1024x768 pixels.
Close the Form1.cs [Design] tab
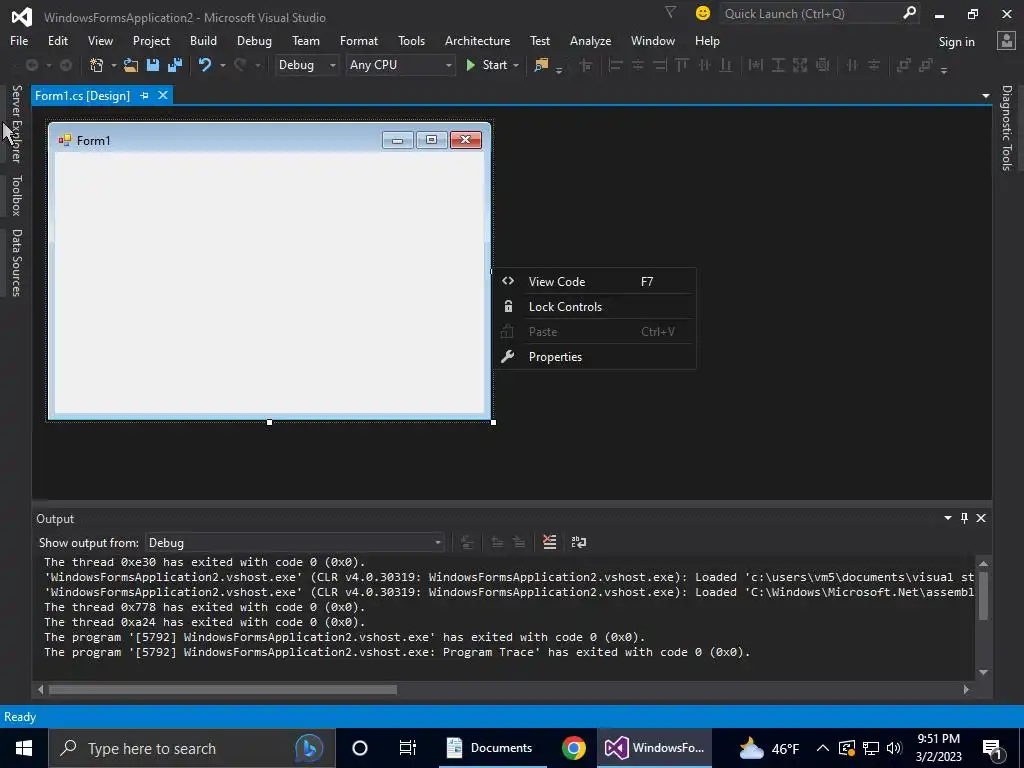pos(163,95)
